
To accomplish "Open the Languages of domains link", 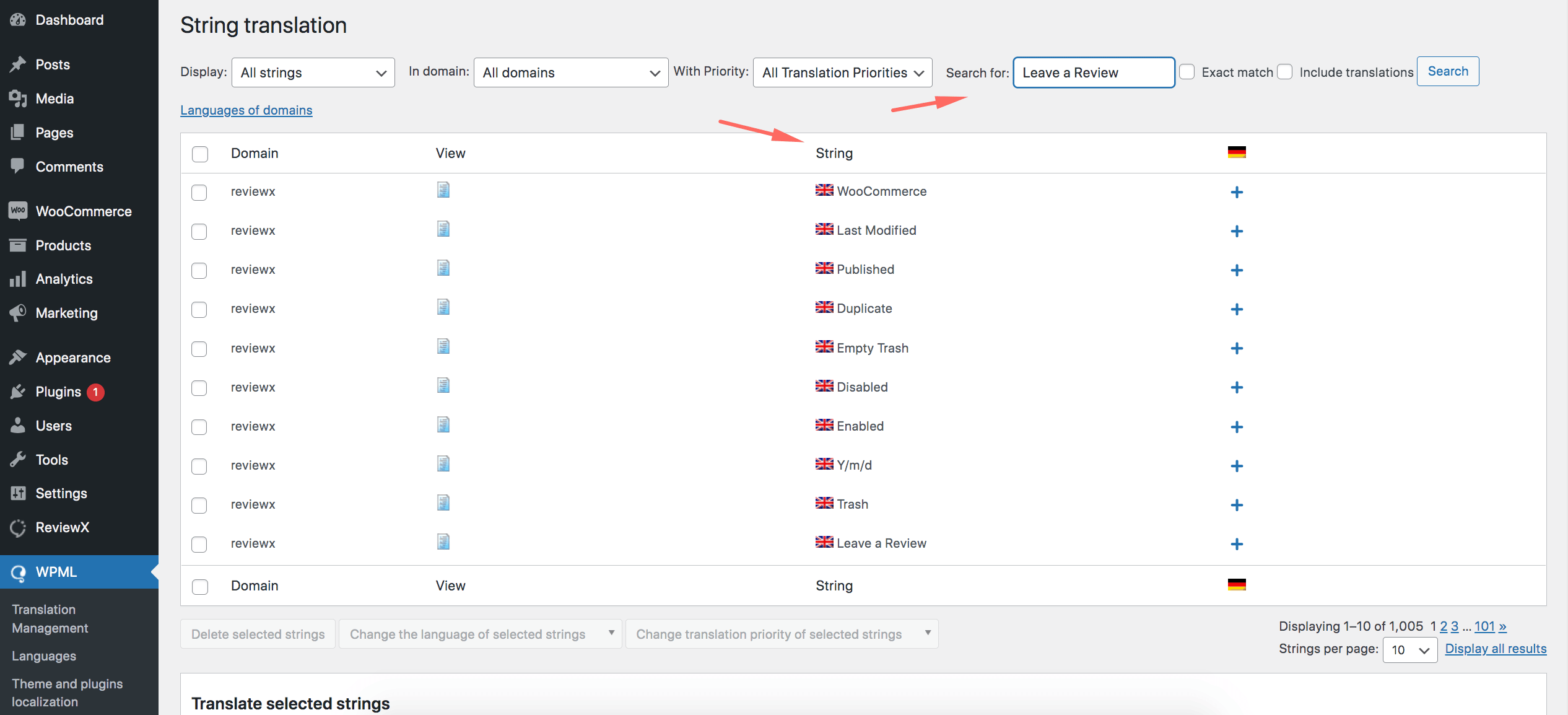I will 246,110.
